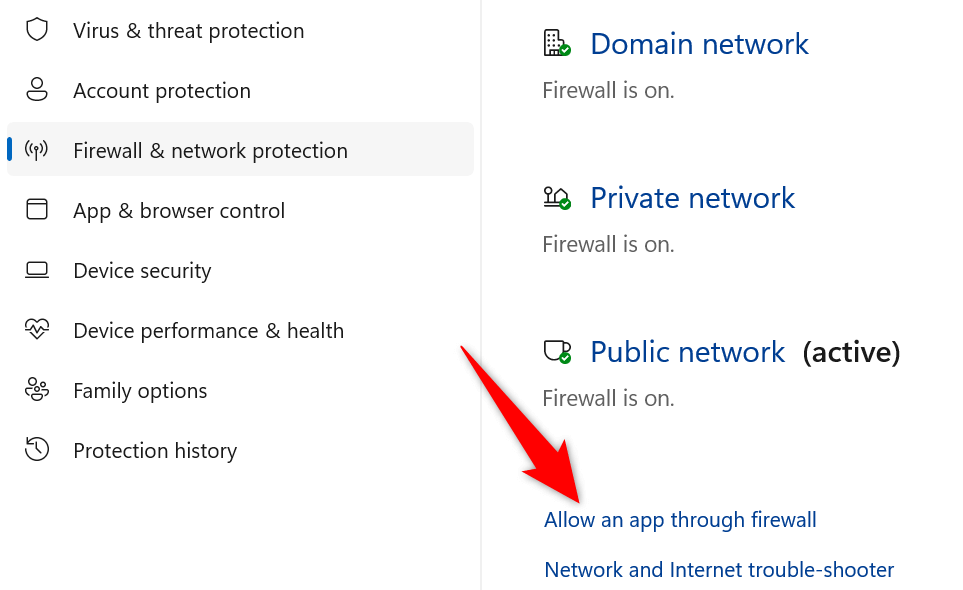The width and height of the screenshot is (963, 590).
Task: Click the App & browser control icon
Action: pos(37,210)
